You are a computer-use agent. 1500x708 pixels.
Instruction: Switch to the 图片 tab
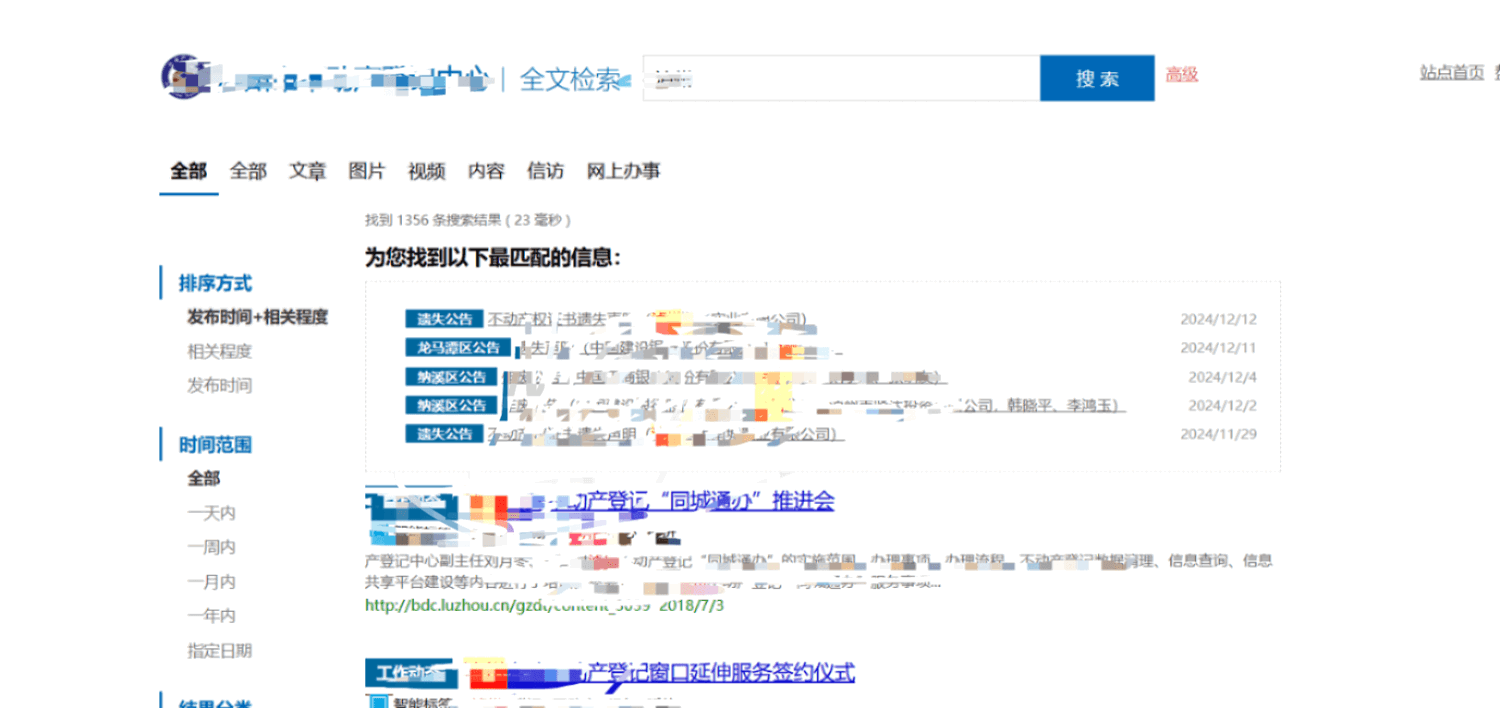coord(367,171)
